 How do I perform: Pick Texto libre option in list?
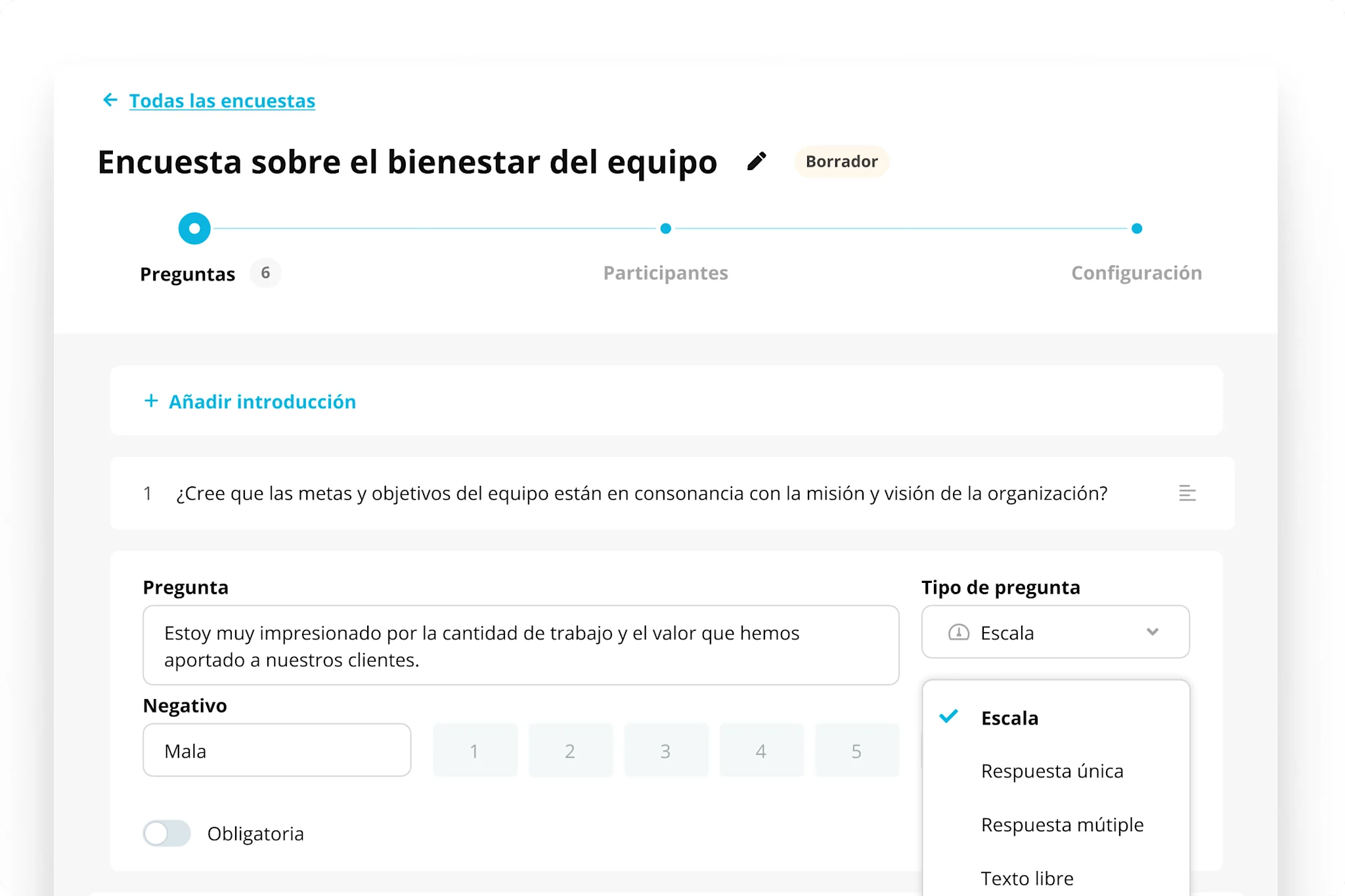click(x=1026, y=878)
